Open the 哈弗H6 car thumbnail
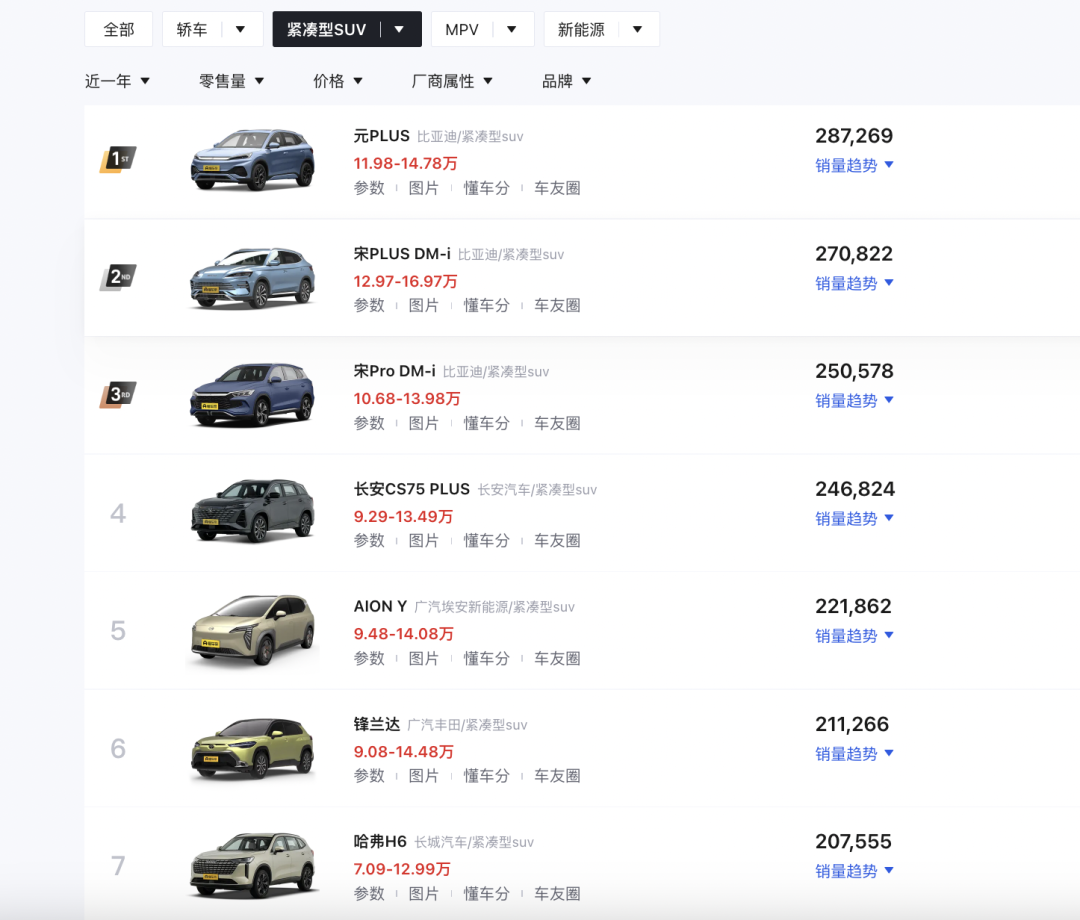 pyautogui.click(x=252, y=866)
